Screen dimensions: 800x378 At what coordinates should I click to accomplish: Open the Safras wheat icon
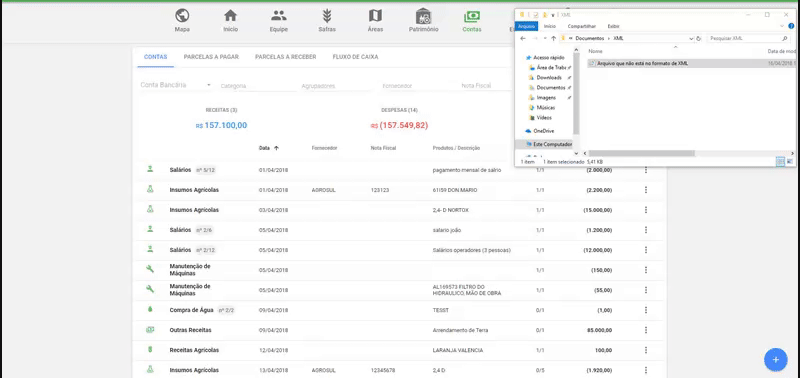[327, 15]
